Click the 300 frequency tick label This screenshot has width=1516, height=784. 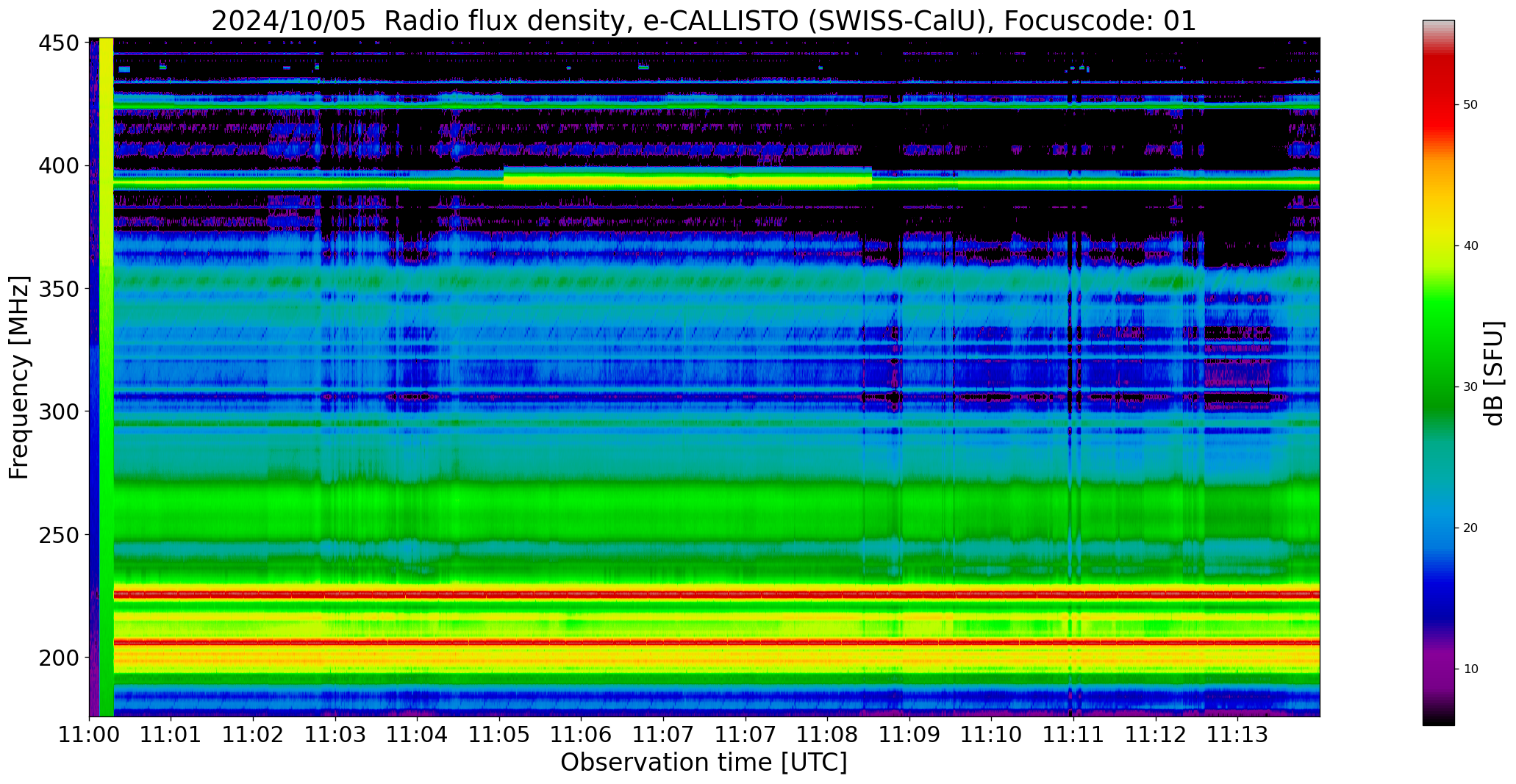58,411
